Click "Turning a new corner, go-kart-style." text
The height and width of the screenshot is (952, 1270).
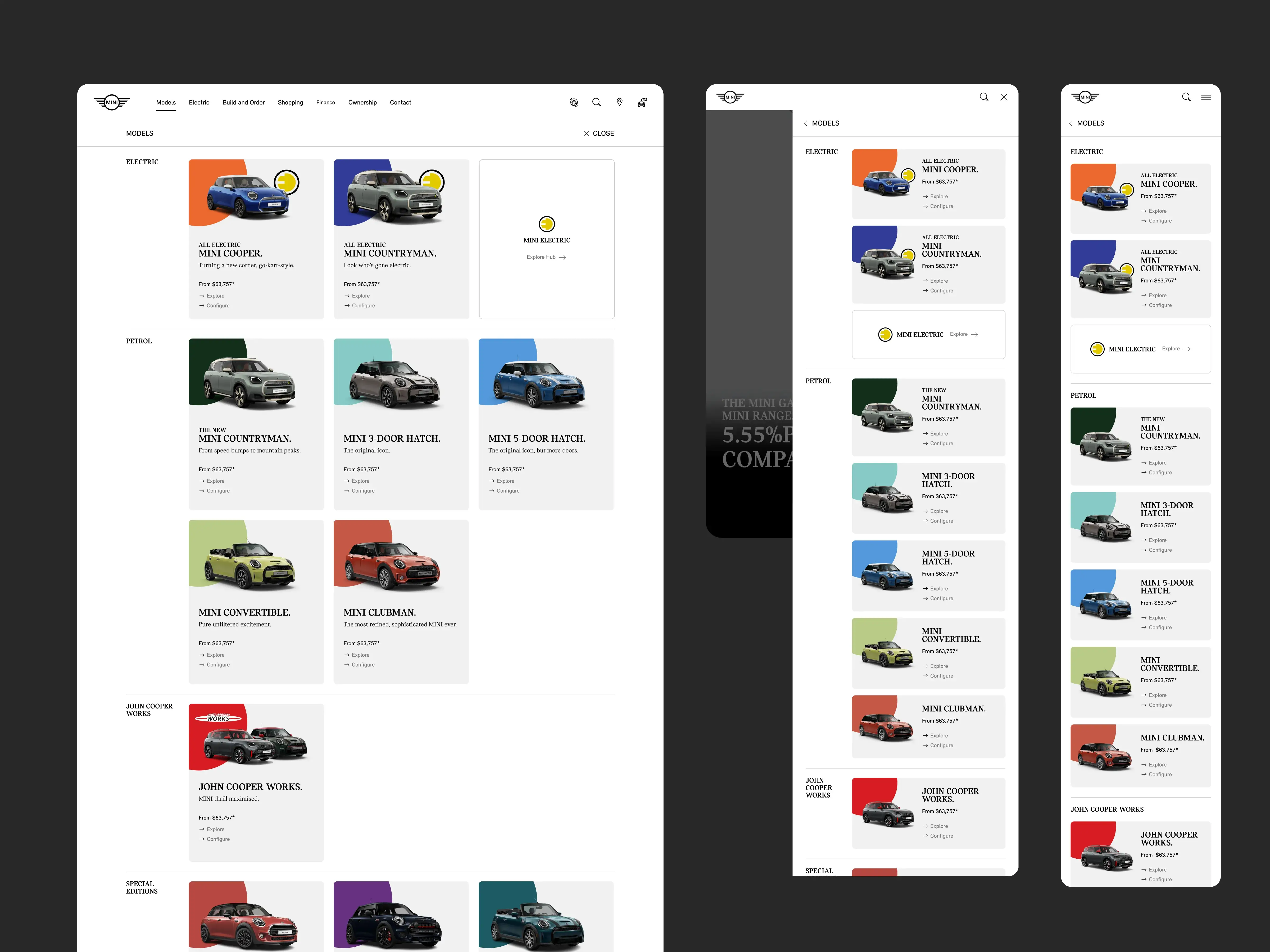[246, 266]
